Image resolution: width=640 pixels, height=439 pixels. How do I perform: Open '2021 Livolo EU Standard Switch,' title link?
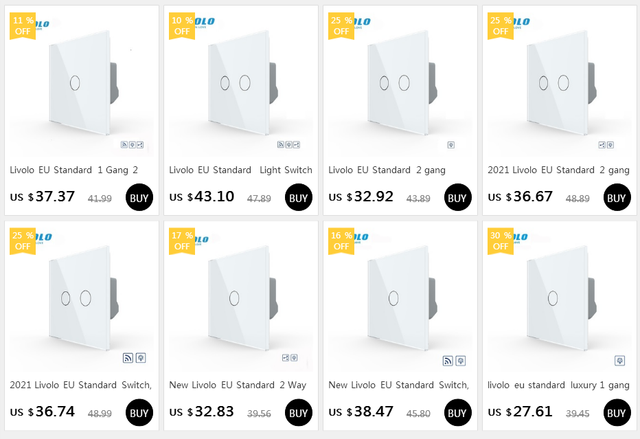click(x=81, y=385)
